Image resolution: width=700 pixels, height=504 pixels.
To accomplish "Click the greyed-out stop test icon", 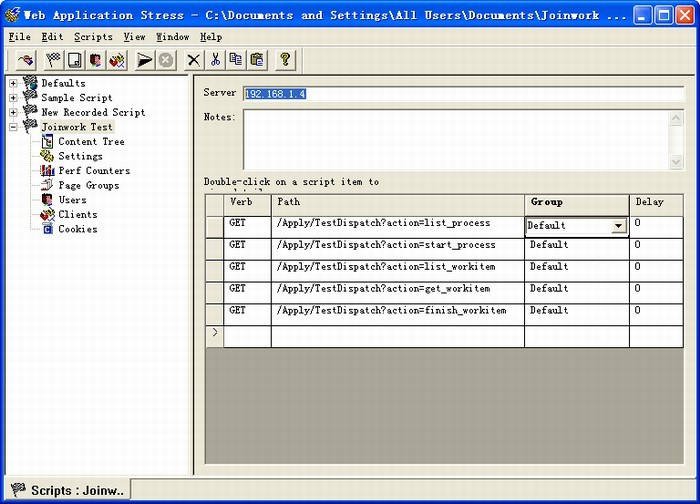I will [166, 60].
